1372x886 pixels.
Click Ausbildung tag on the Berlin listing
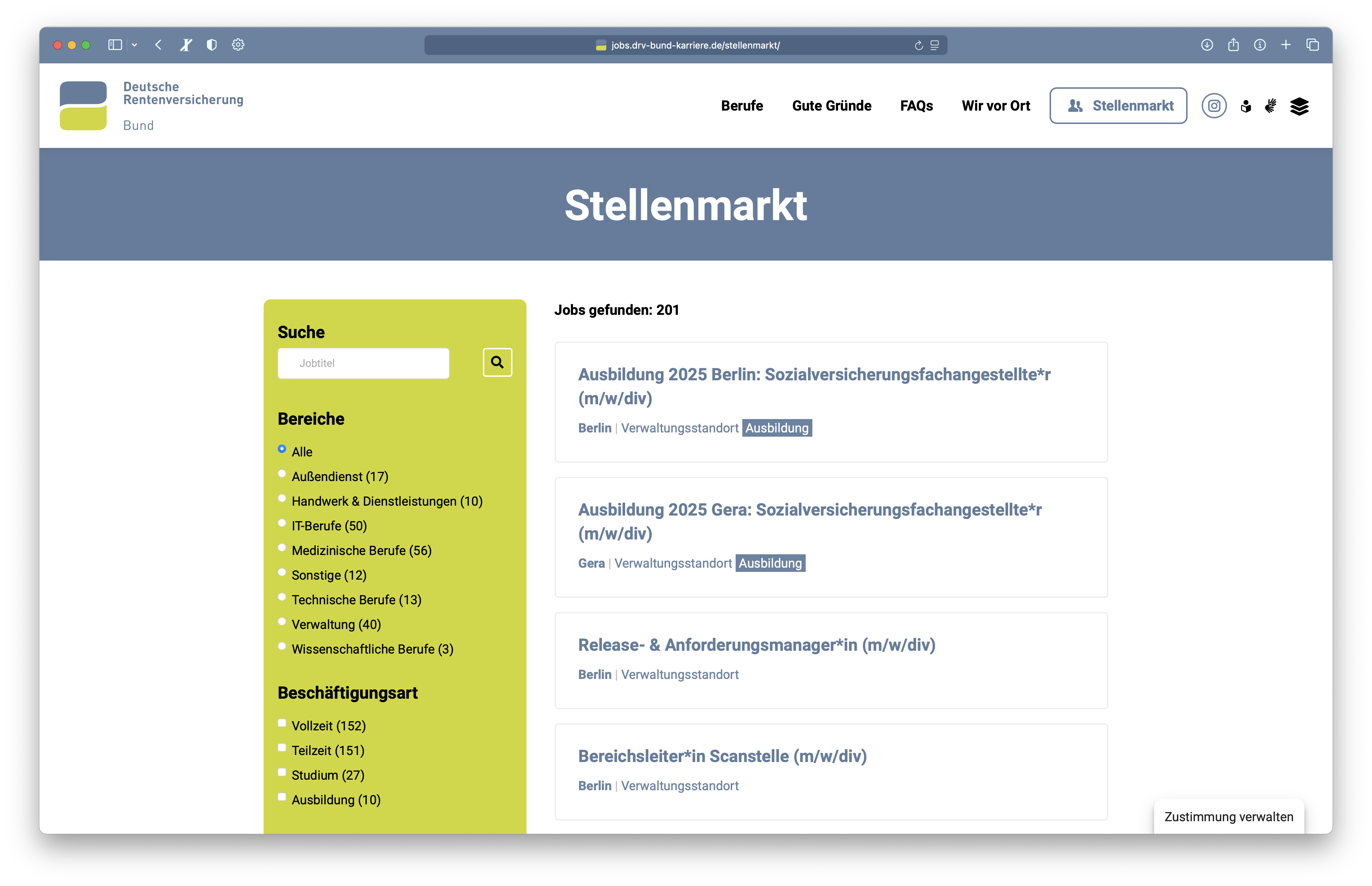pyautogui.click(x=777, y=428)
